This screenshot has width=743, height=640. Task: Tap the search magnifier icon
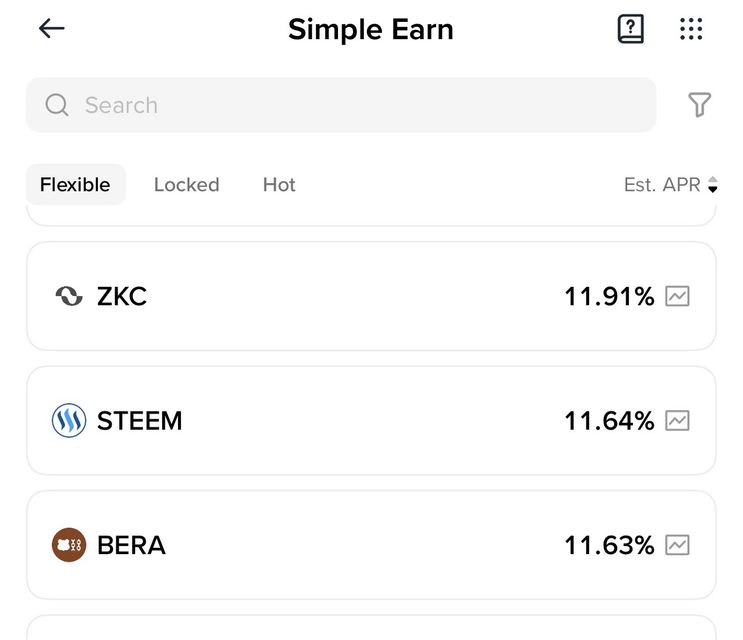57,105
